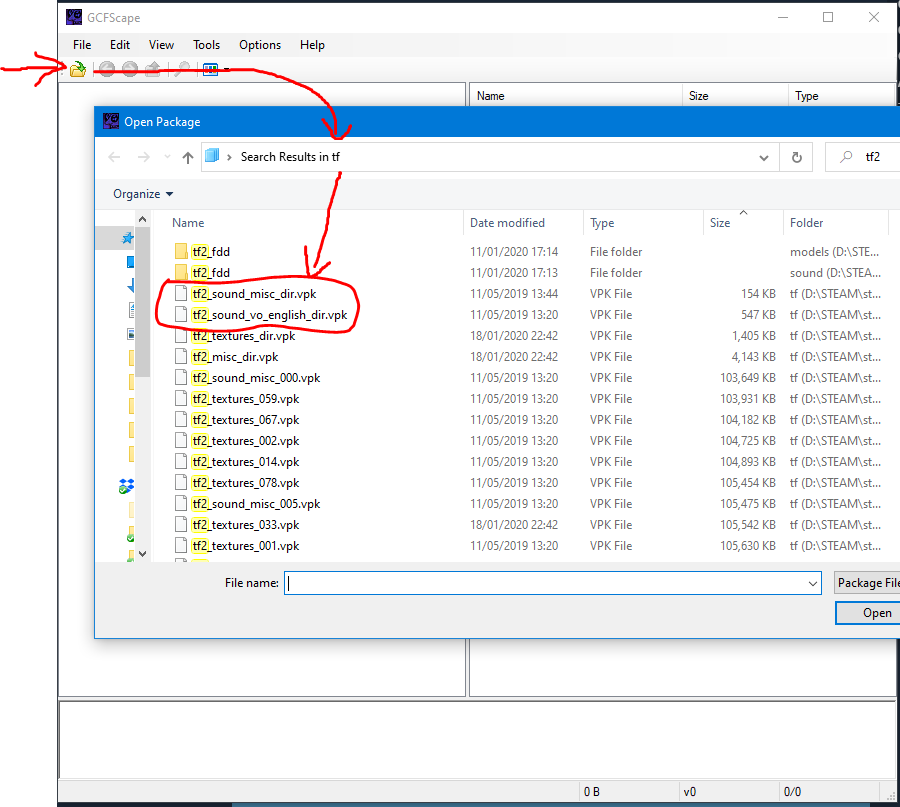Select tf2_sound_misc_dir.vpk file
900x807 pixels.
pos(254,294)
